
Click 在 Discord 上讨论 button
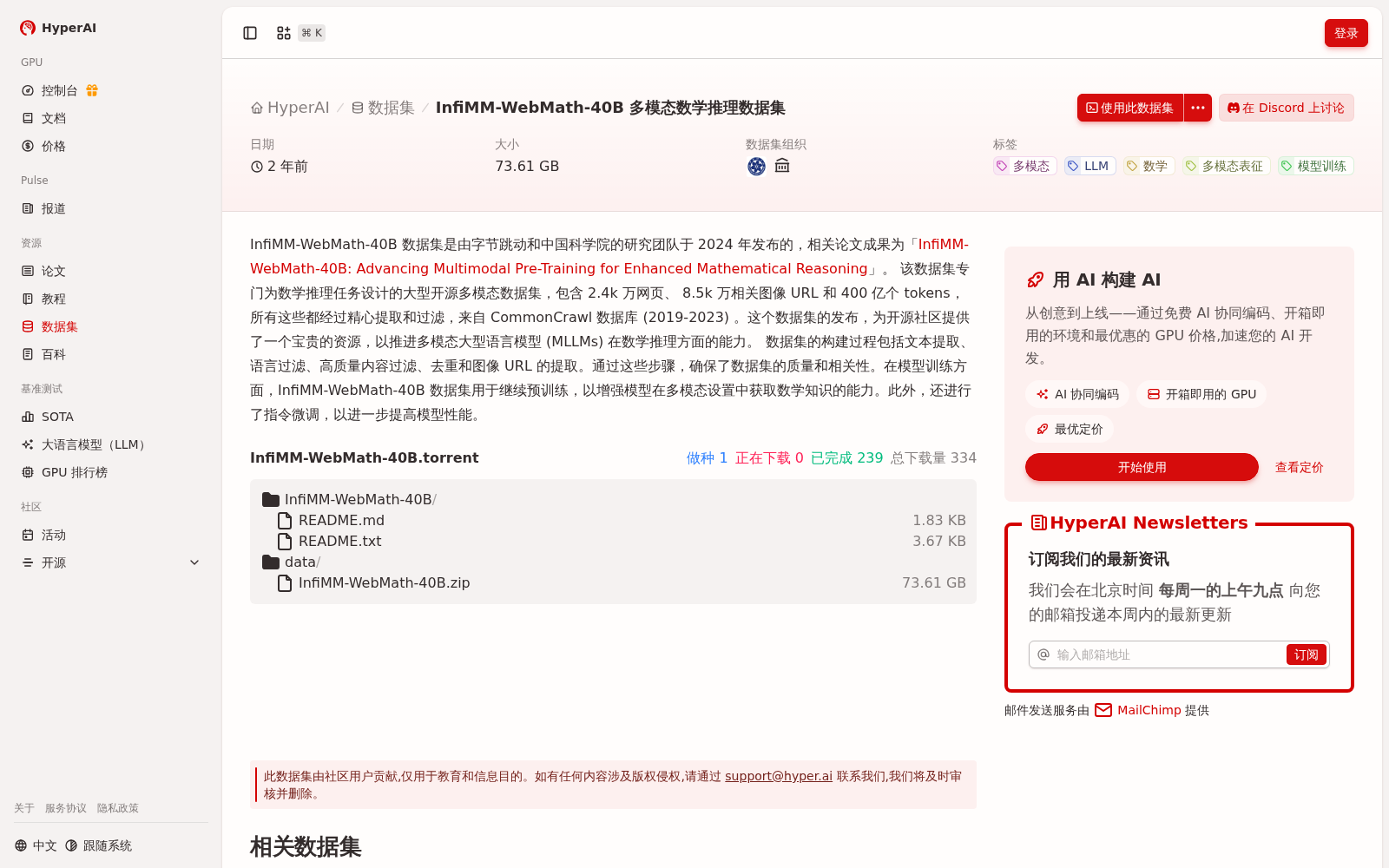pyautogui.click(x=1287, y=108)
